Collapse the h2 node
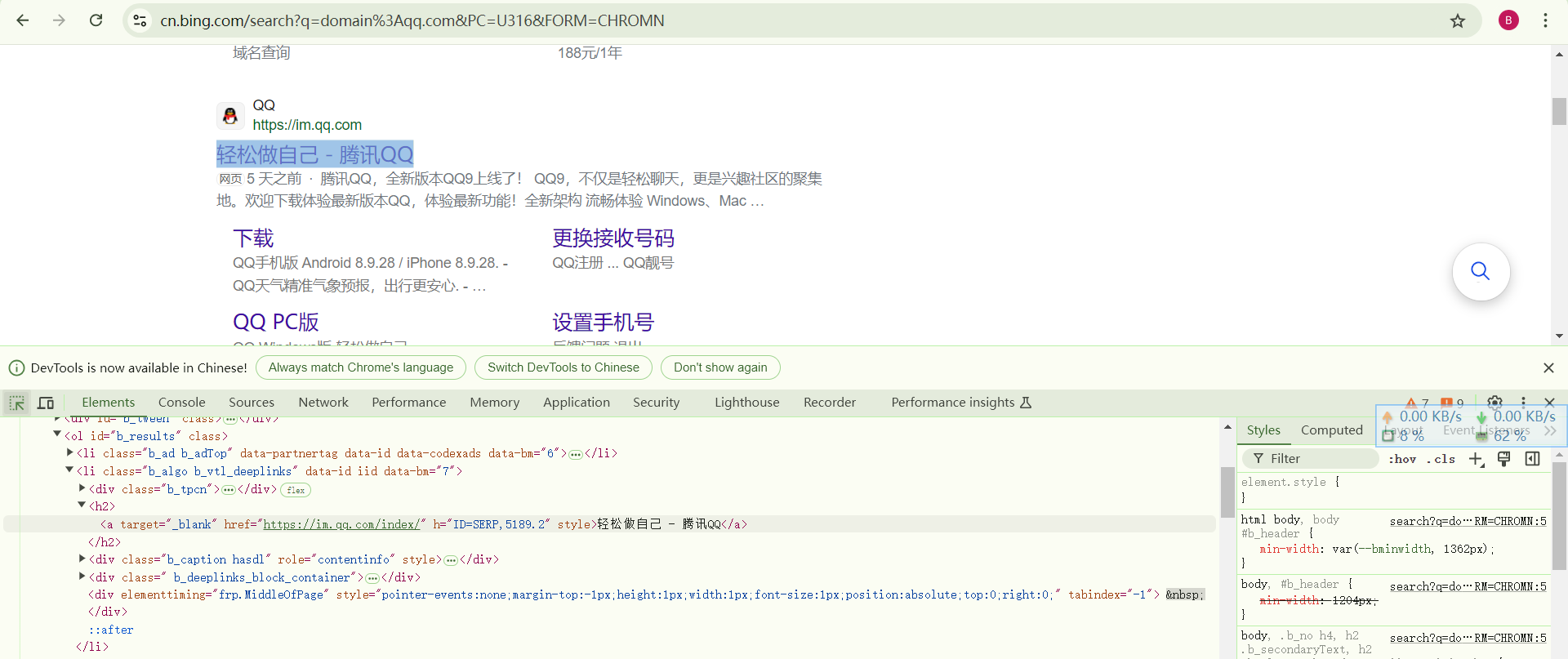Screen dimensions: 1568x659 (82, 505)
